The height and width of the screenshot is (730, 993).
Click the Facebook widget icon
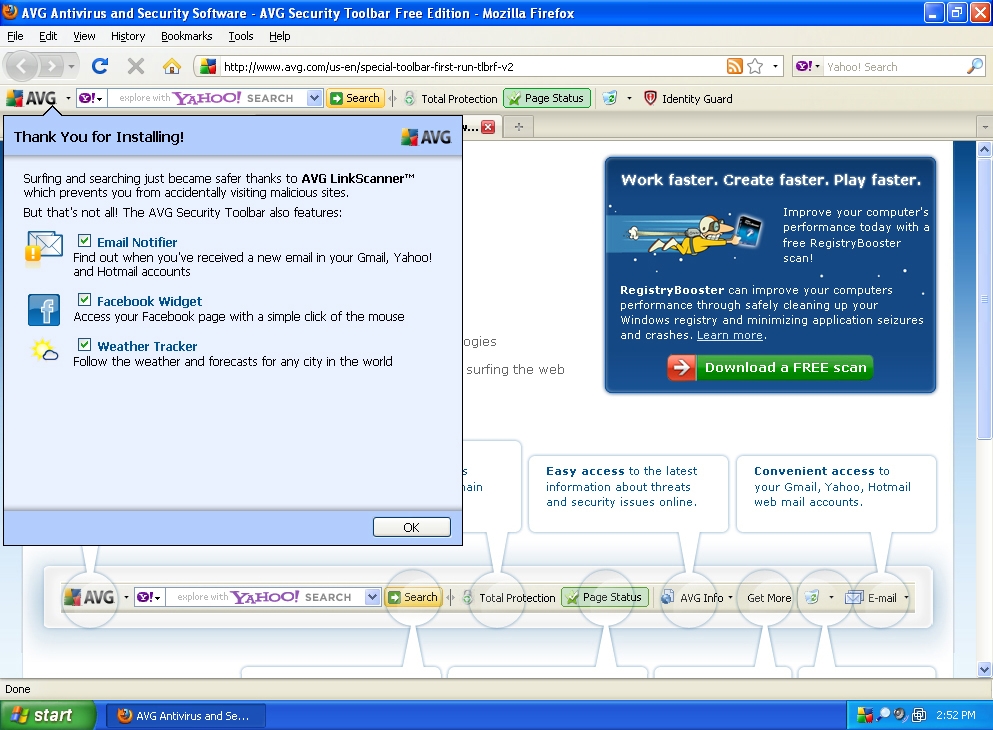pos(44,310)
